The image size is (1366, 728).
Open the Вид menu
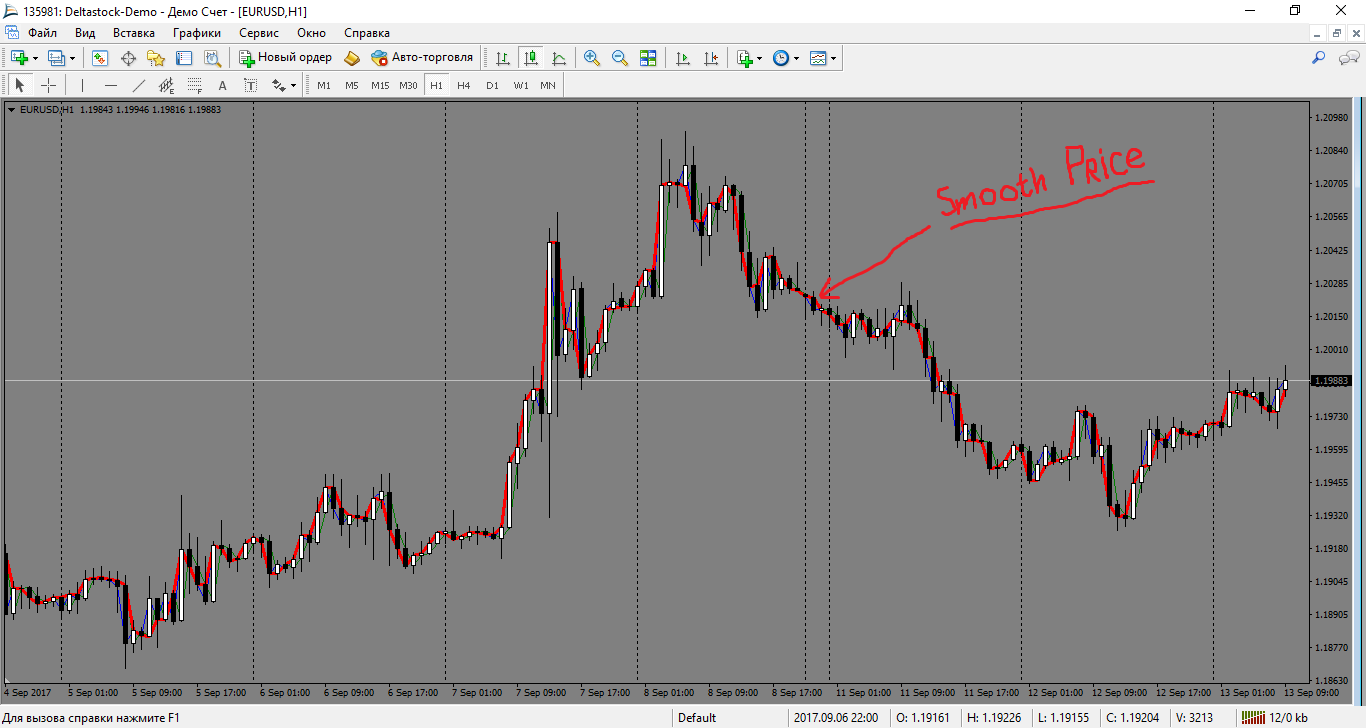pyautogui.click(x=85, y=33)
